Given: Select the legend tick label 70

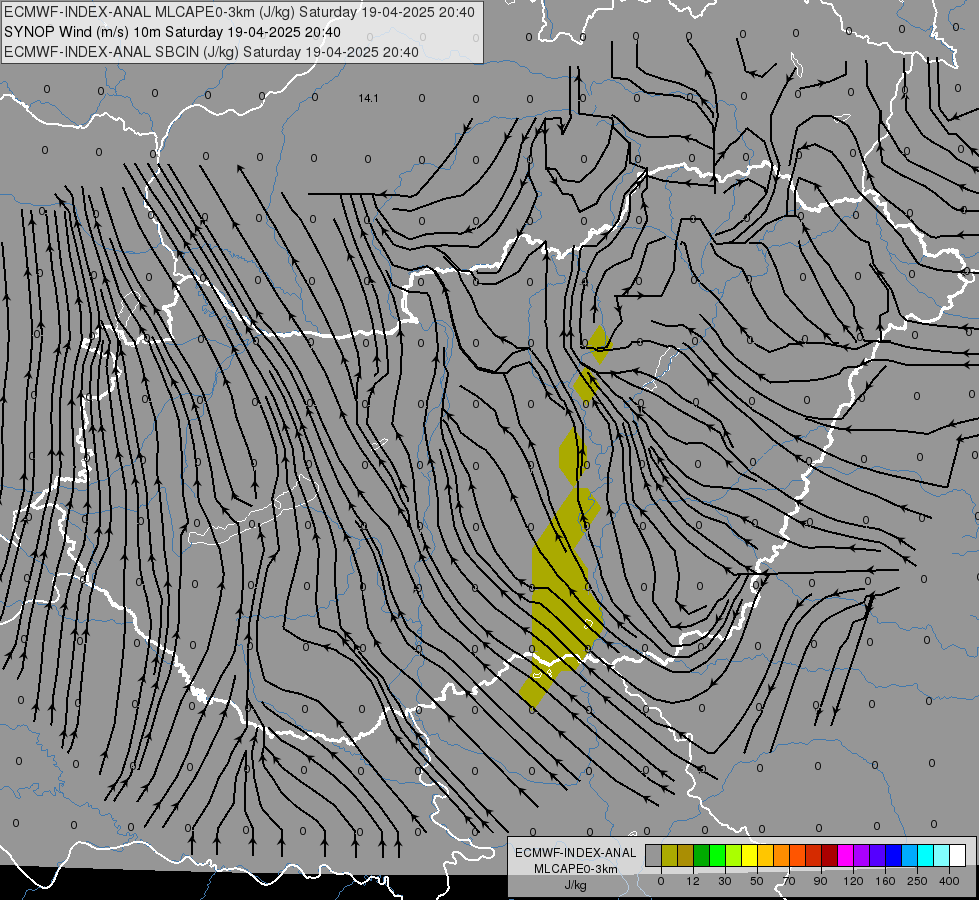Looking at the screenshot, I should (789, 881).
